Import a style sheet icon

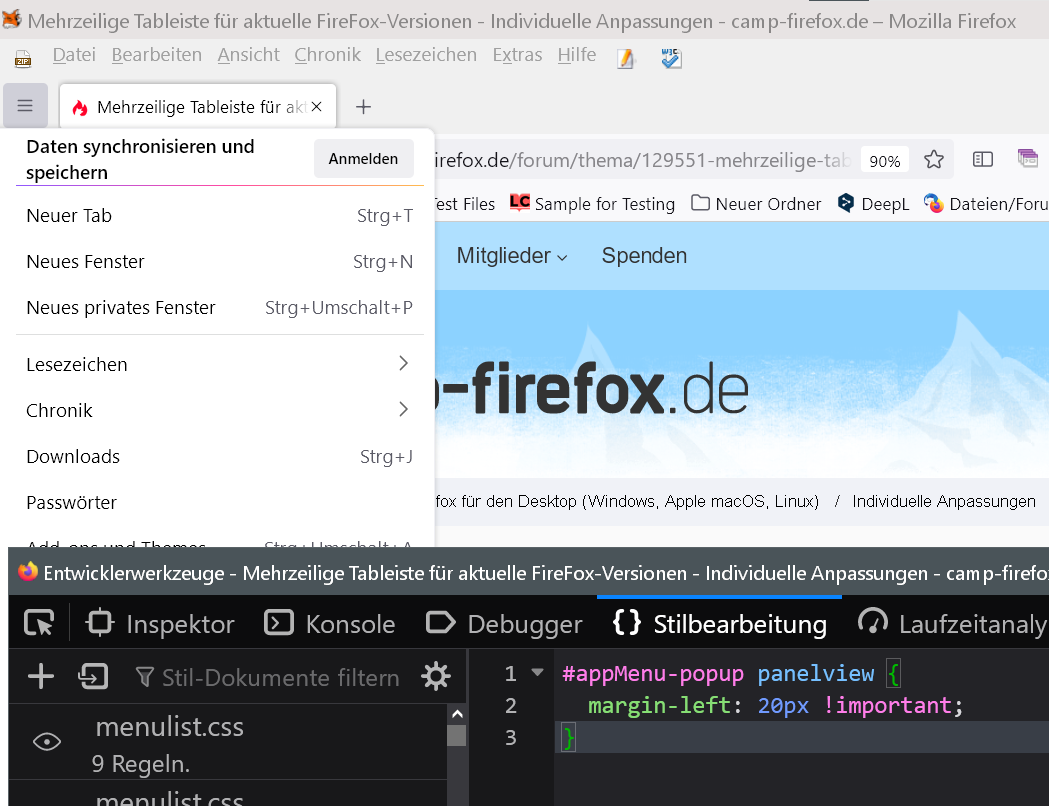coord(93,676)
